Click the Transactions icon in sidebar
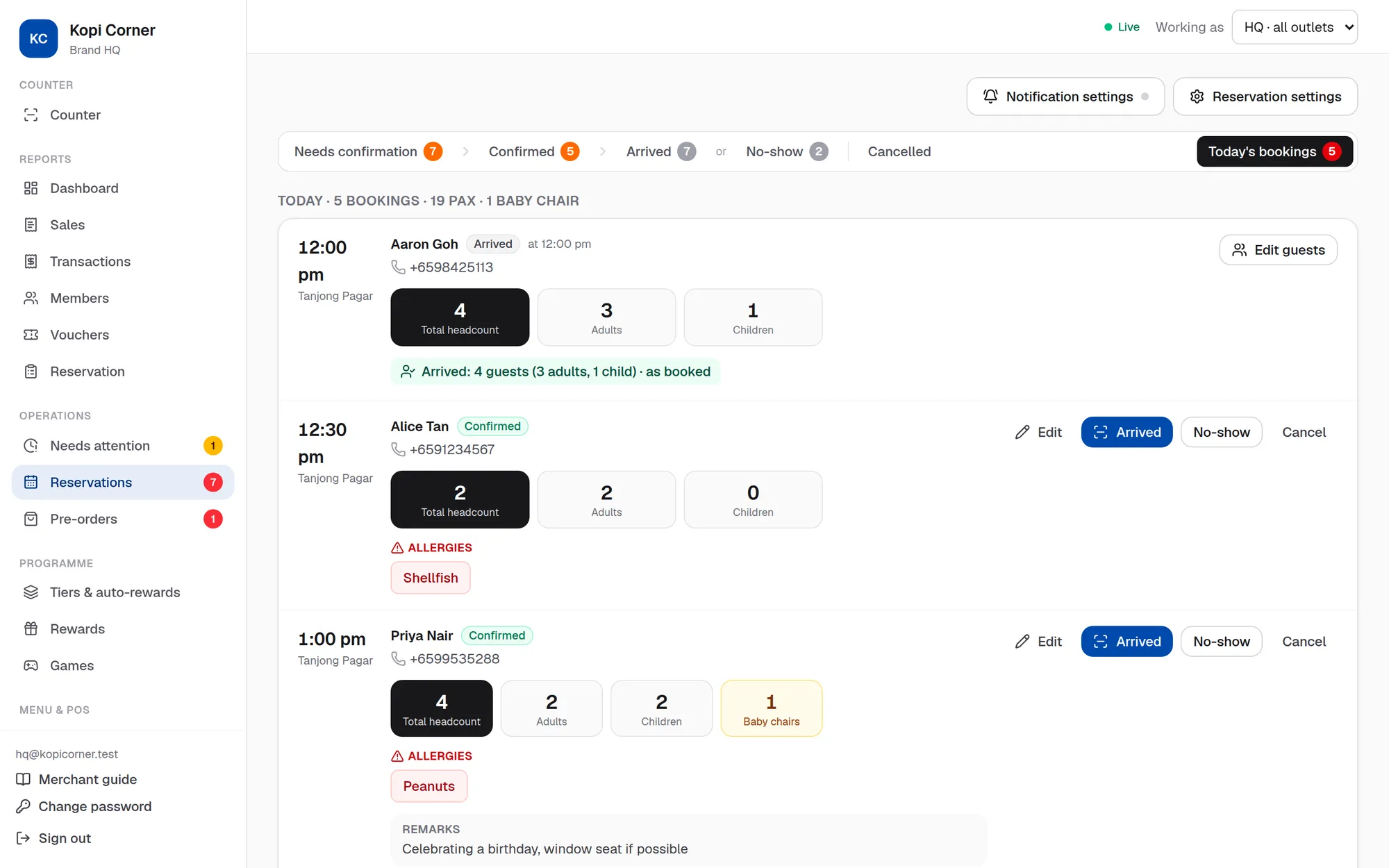The width and height of the screenshot is (1389, 868). 31,262
